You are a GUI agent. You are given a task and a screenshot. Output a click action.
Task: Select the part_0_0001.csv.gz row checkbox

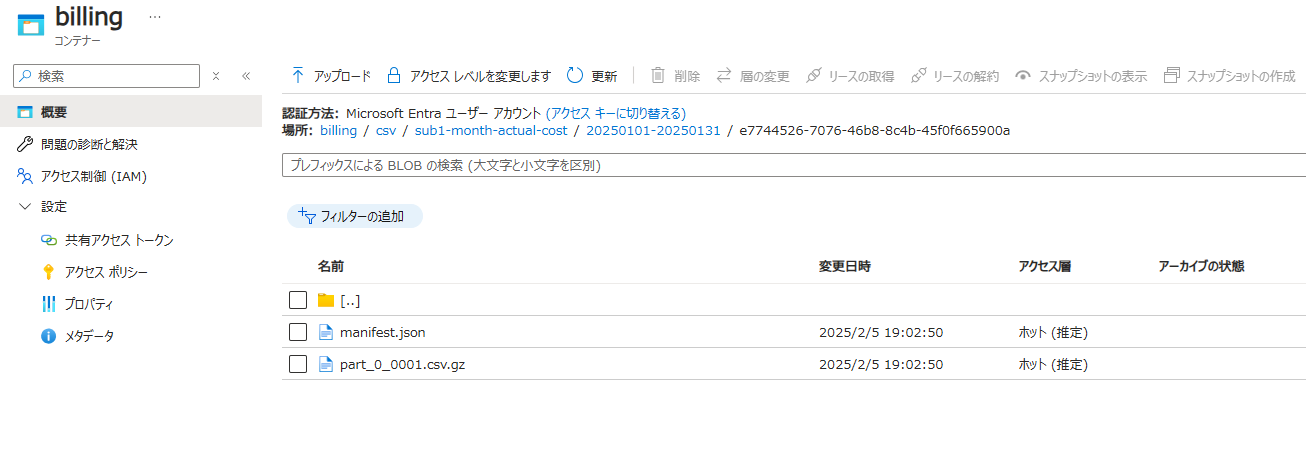[297, 364]
